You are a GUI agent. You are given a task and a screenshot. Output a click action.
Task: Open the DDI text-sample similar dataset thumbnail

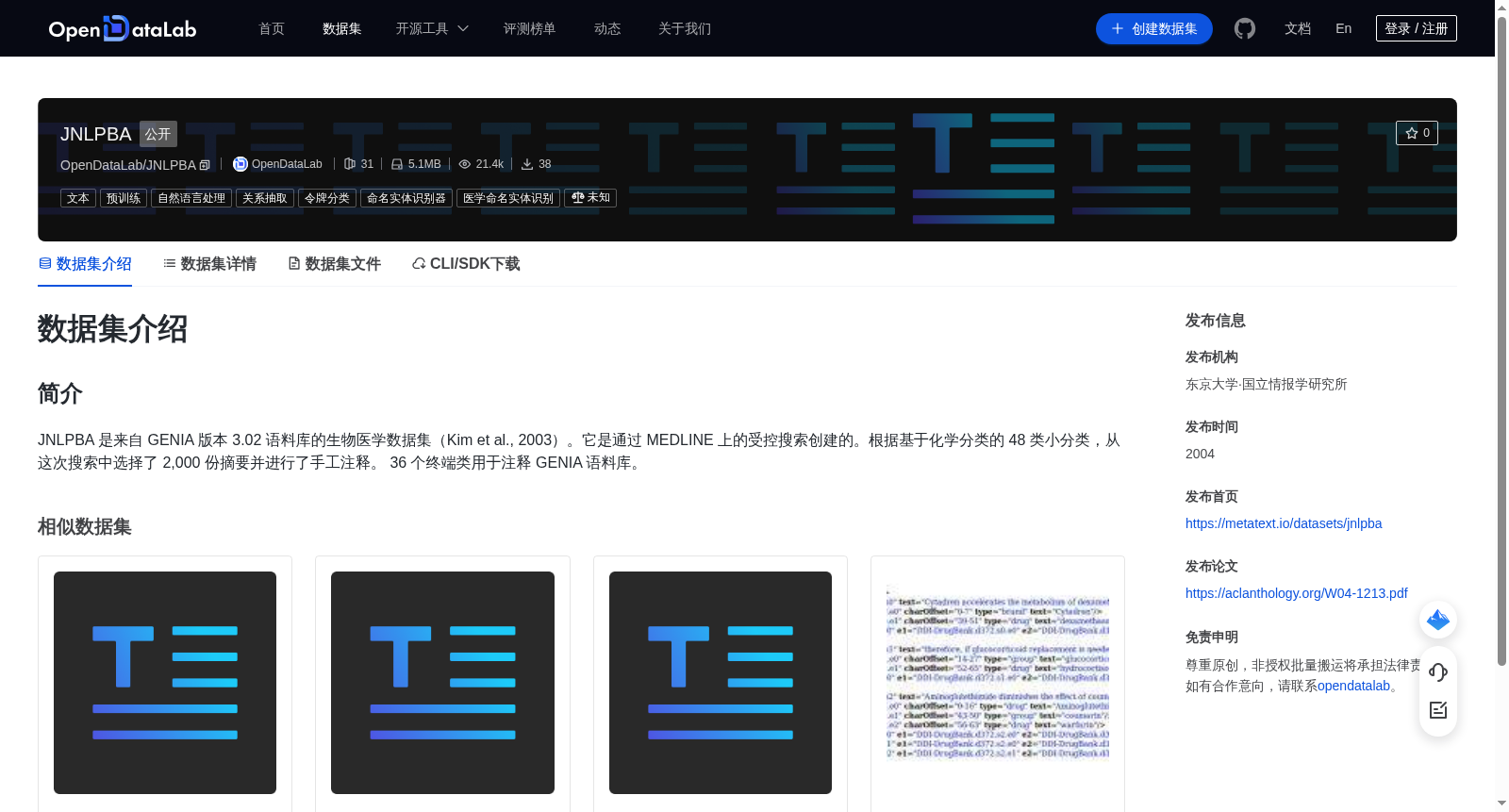click(x=998, y=683)
